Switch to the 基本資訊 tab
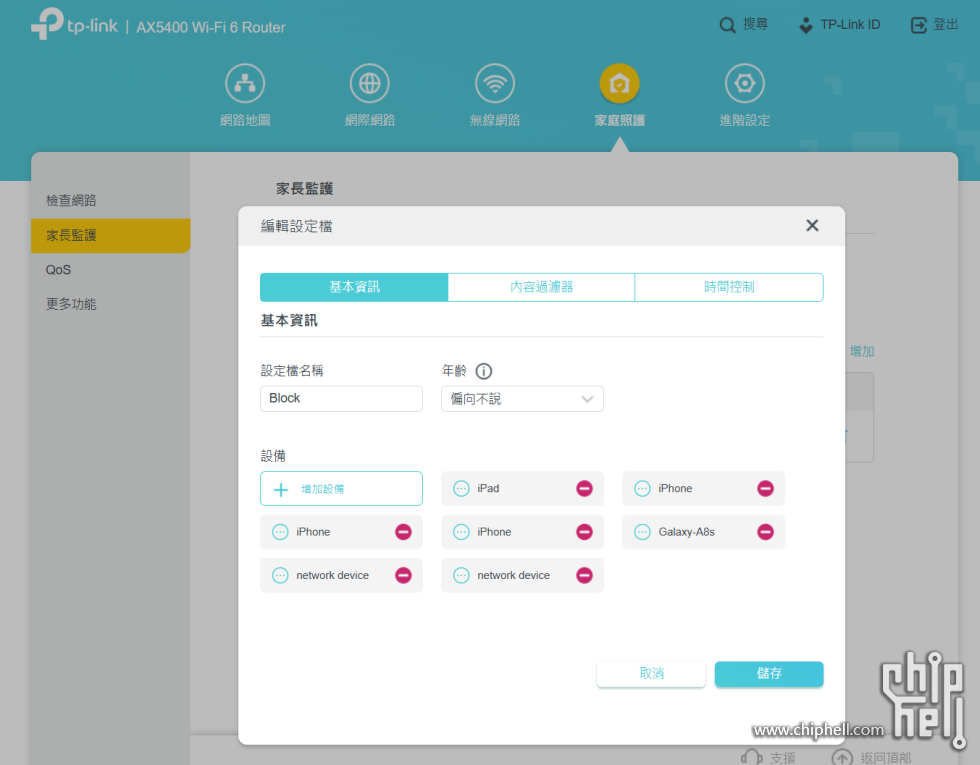Viewport: 980px width, 765px height. 354,287
